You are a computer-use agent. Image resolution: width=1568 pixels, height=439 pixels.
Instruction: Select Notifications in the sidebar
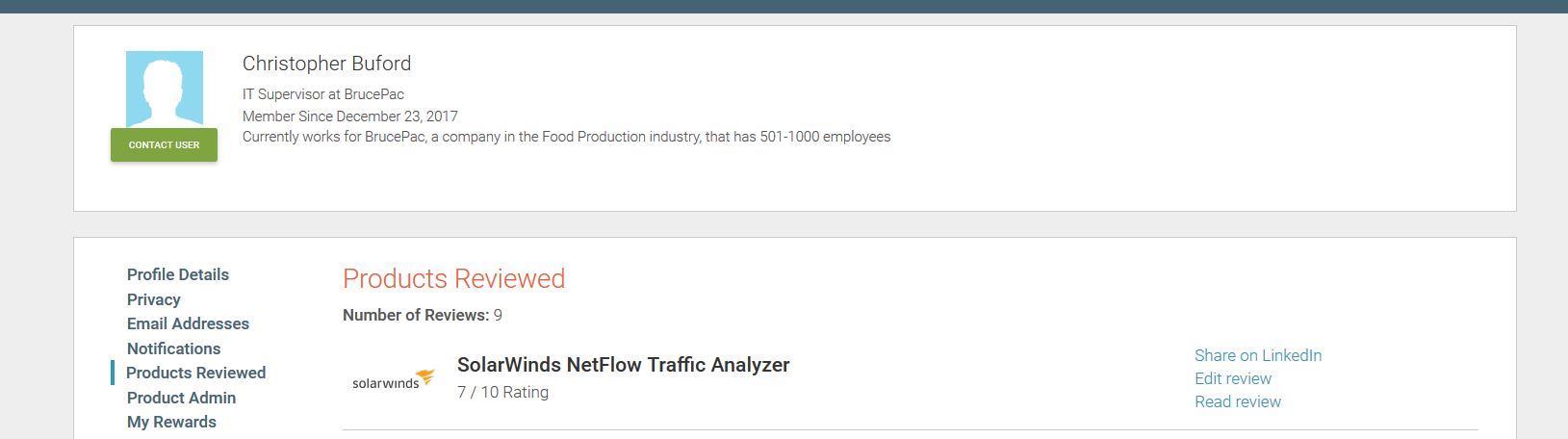pyautogui.click(x=173, y=349)
